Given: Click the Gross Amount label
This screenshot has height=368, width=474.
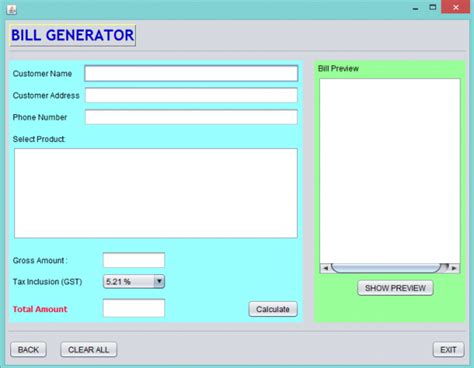Looking at the screenshot, I should (x=40, y=260).
